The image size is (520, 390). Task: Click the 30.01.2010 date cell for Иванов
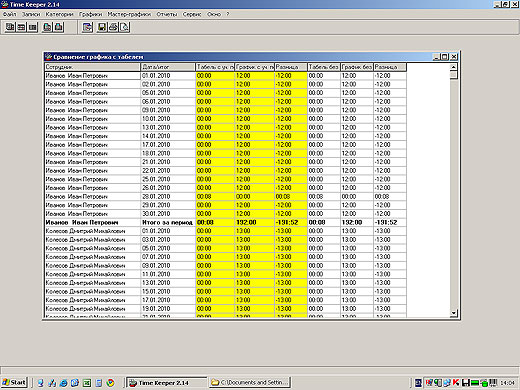(168, 214)
